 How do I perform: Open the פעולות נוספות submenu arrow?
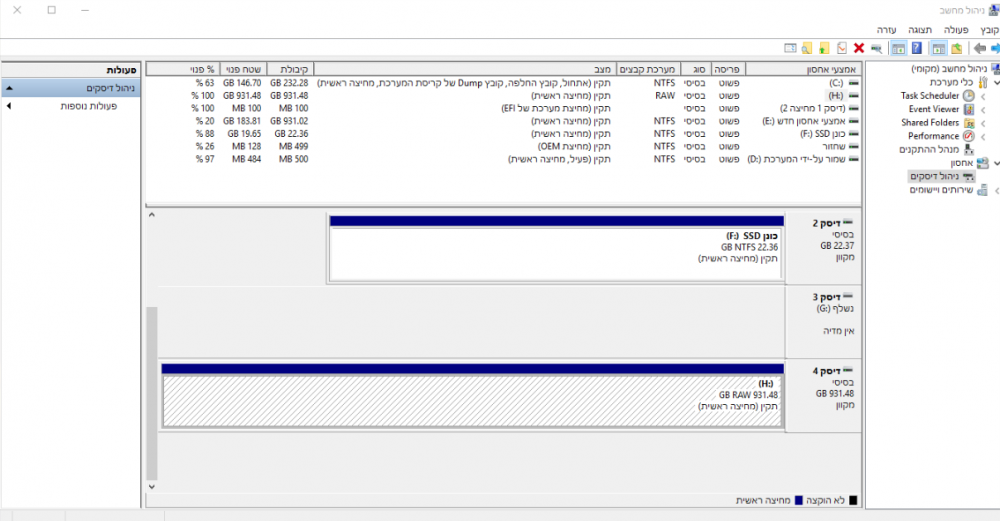click(x=8, y=106)
